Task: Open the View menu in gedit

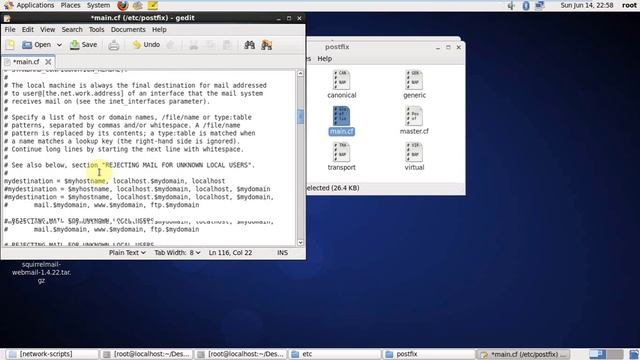Action: click(x=47, y=29)
